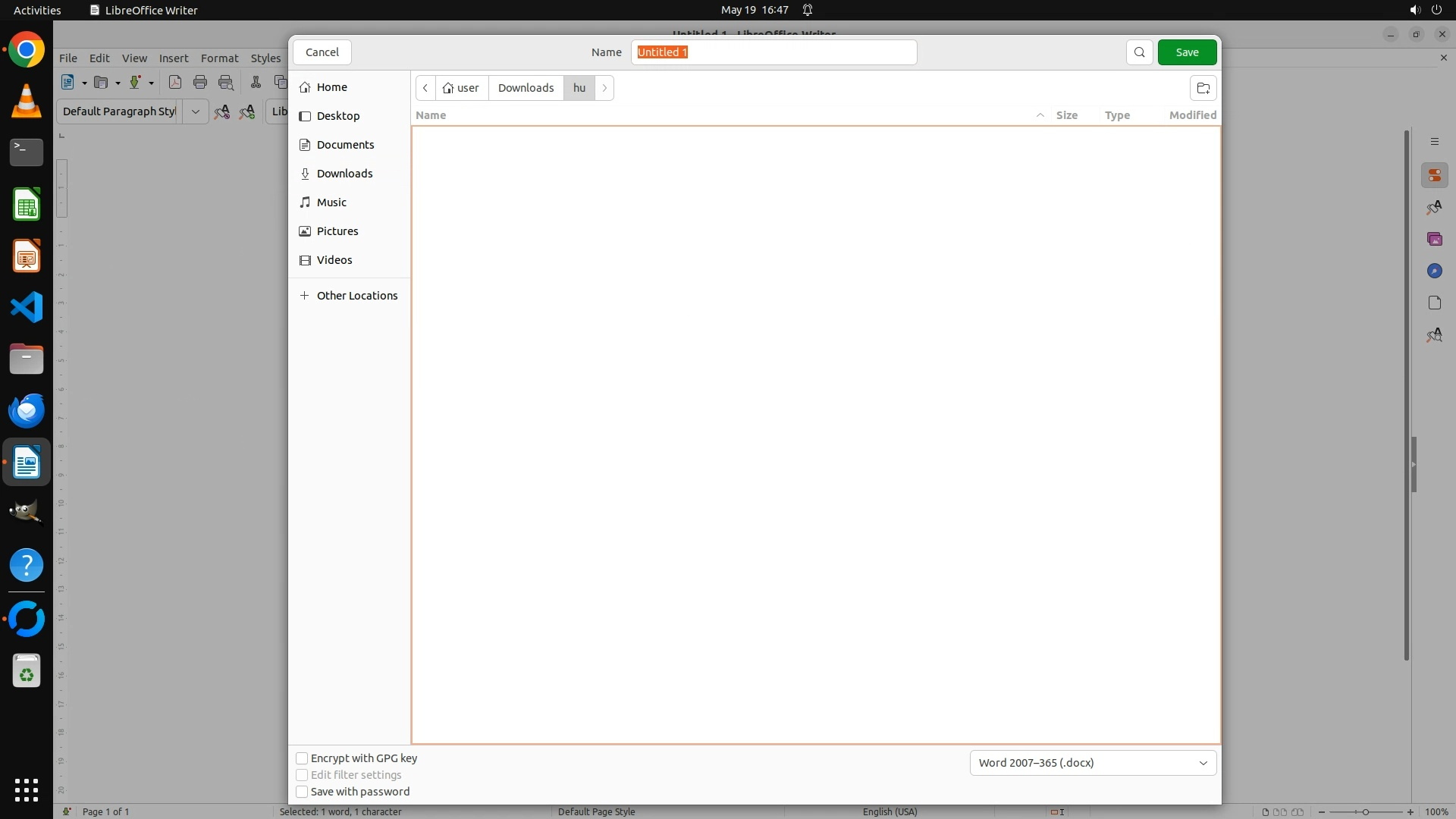Check the Edit filter settings box
The width and height of the screenshot is (1456, 819).
click(x=302, y=775)
